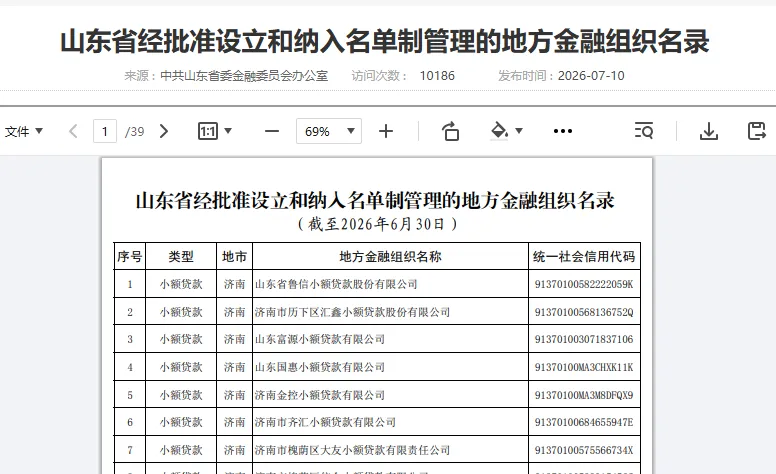776x474 pixels.
Task: Expand the highlight color dropdown arrow
Action: [x=519, y=131]
